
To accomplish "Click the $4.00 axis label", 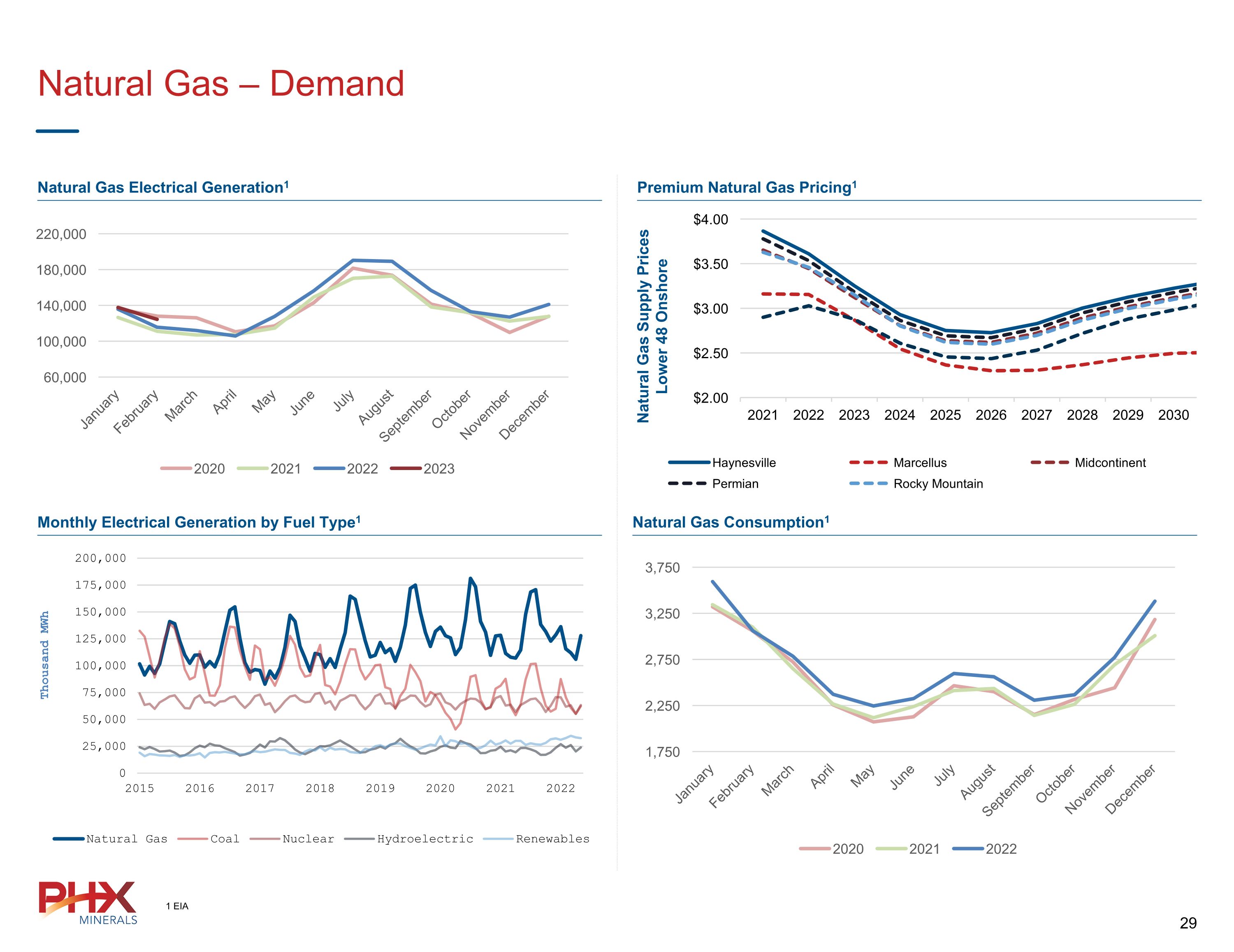I will pyautogui.click(x=710, y=219).
